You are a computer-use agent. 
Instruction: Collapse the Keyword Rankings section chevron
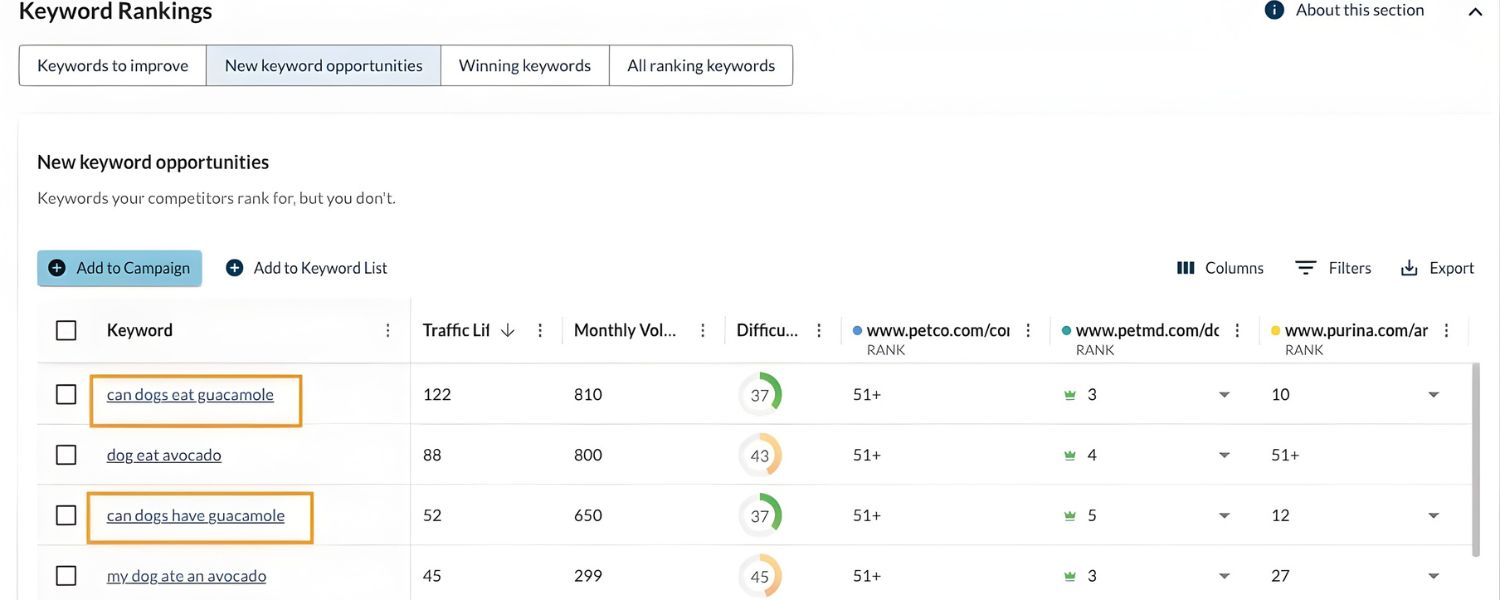(1475, 12)
